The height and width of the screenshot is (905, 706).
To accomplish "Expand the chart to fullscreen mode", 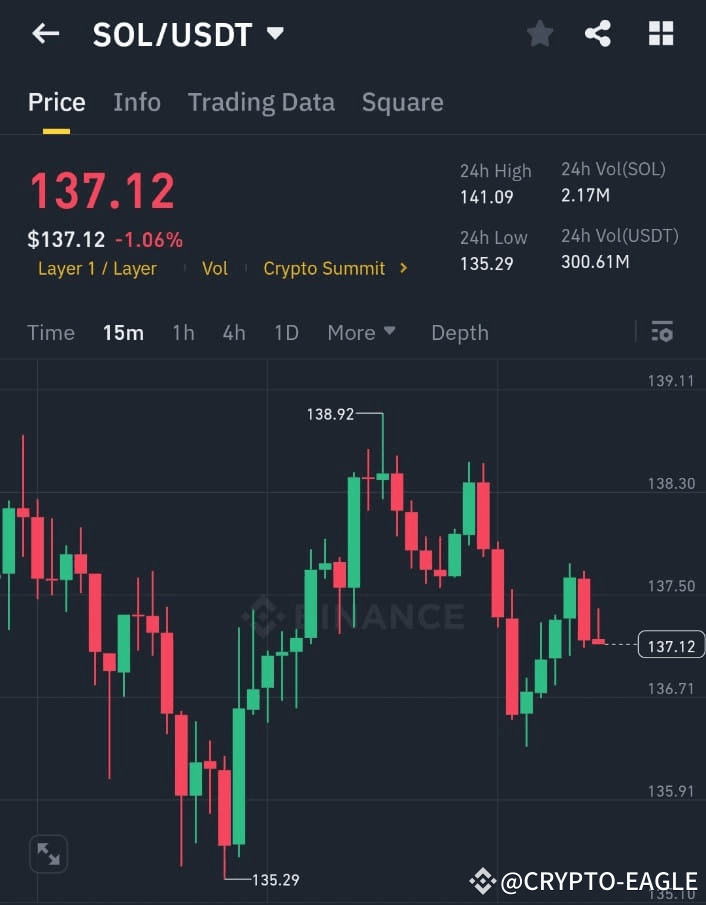I will 48,854.
